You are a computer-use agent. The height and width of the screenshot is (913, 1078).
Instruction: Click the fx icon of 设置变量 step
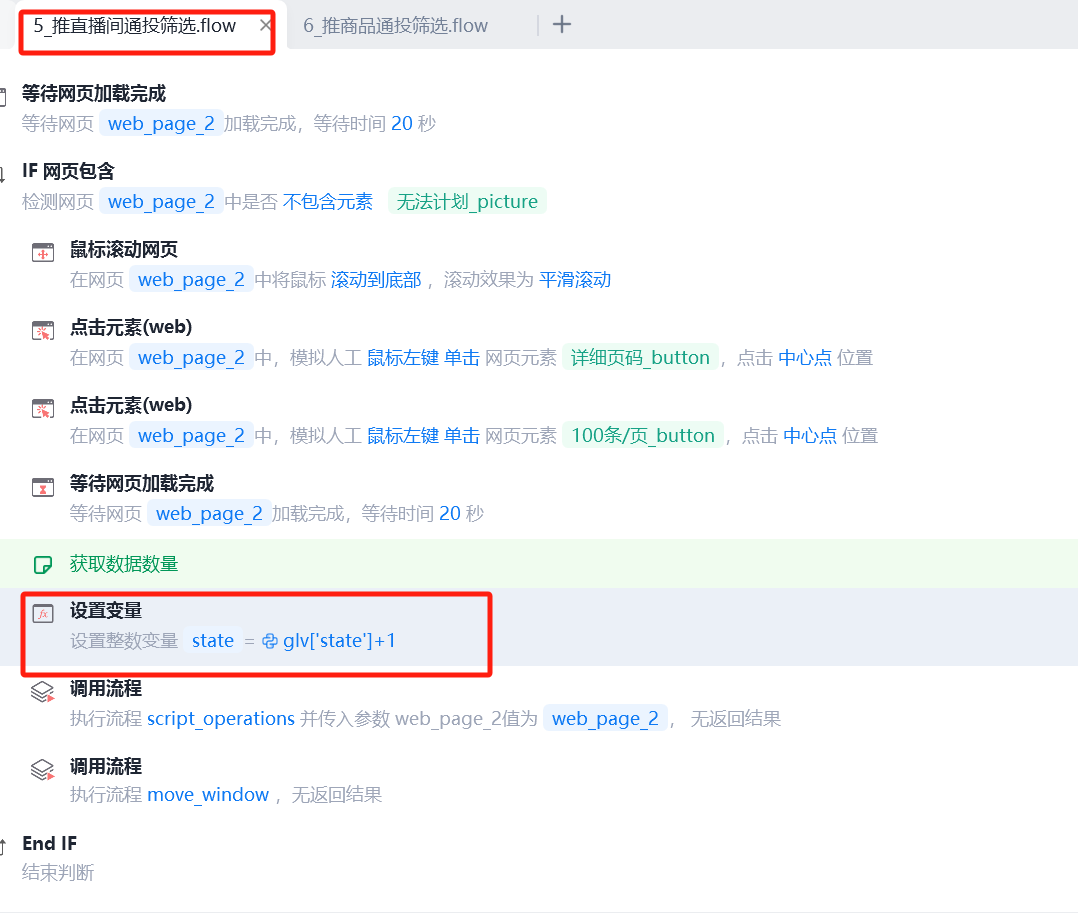coord(43,614)
